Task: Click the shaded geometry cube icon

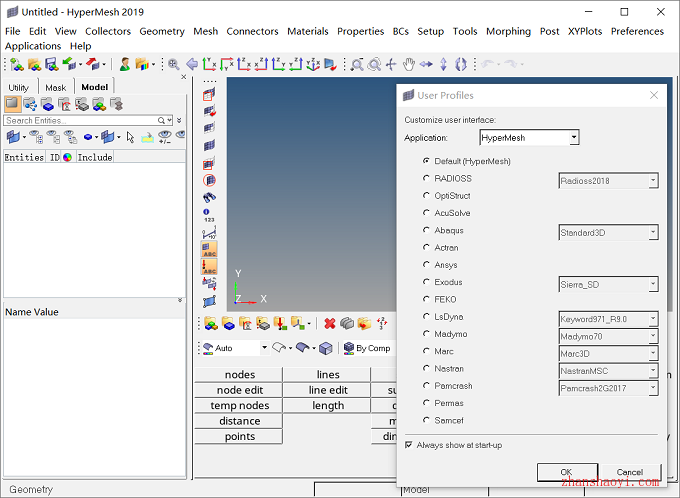Action: (x=326, y=348)
